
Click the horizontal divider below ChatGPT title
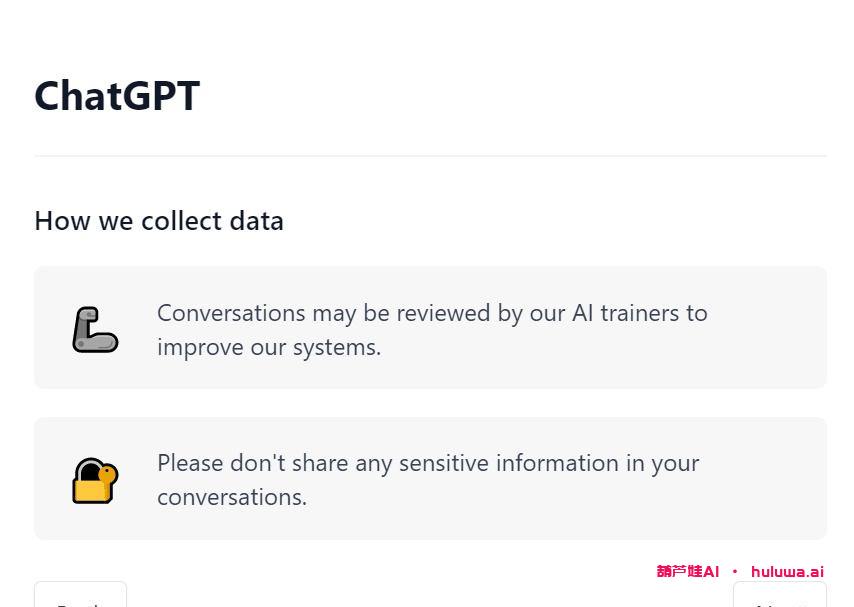[430, 156]
